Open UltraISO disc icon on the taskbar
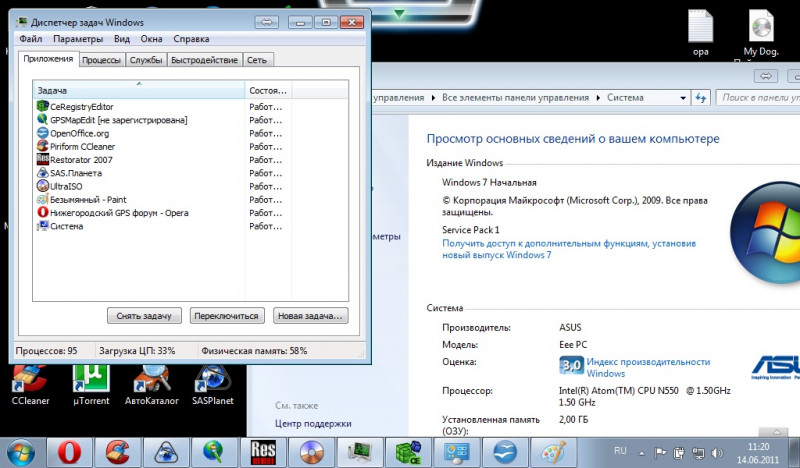Screen dimensions: 800x468 [x=312, y=452]
